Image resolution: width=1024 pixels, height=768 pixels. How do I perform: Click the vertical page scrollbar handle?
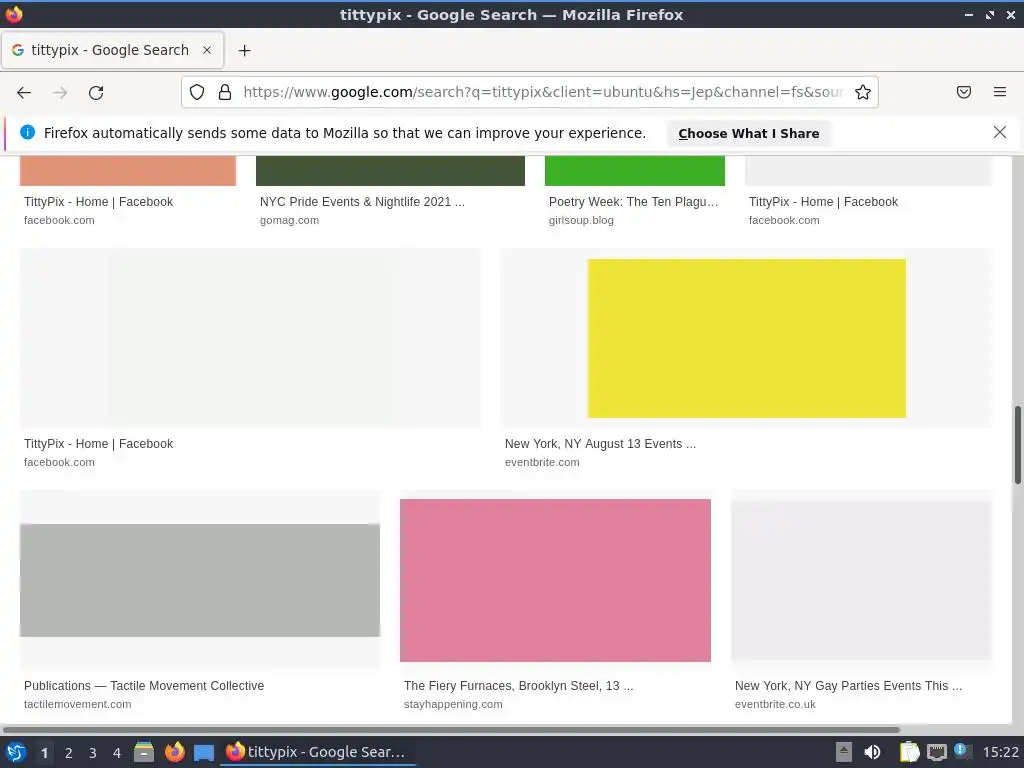click(x=1017, y=445)
